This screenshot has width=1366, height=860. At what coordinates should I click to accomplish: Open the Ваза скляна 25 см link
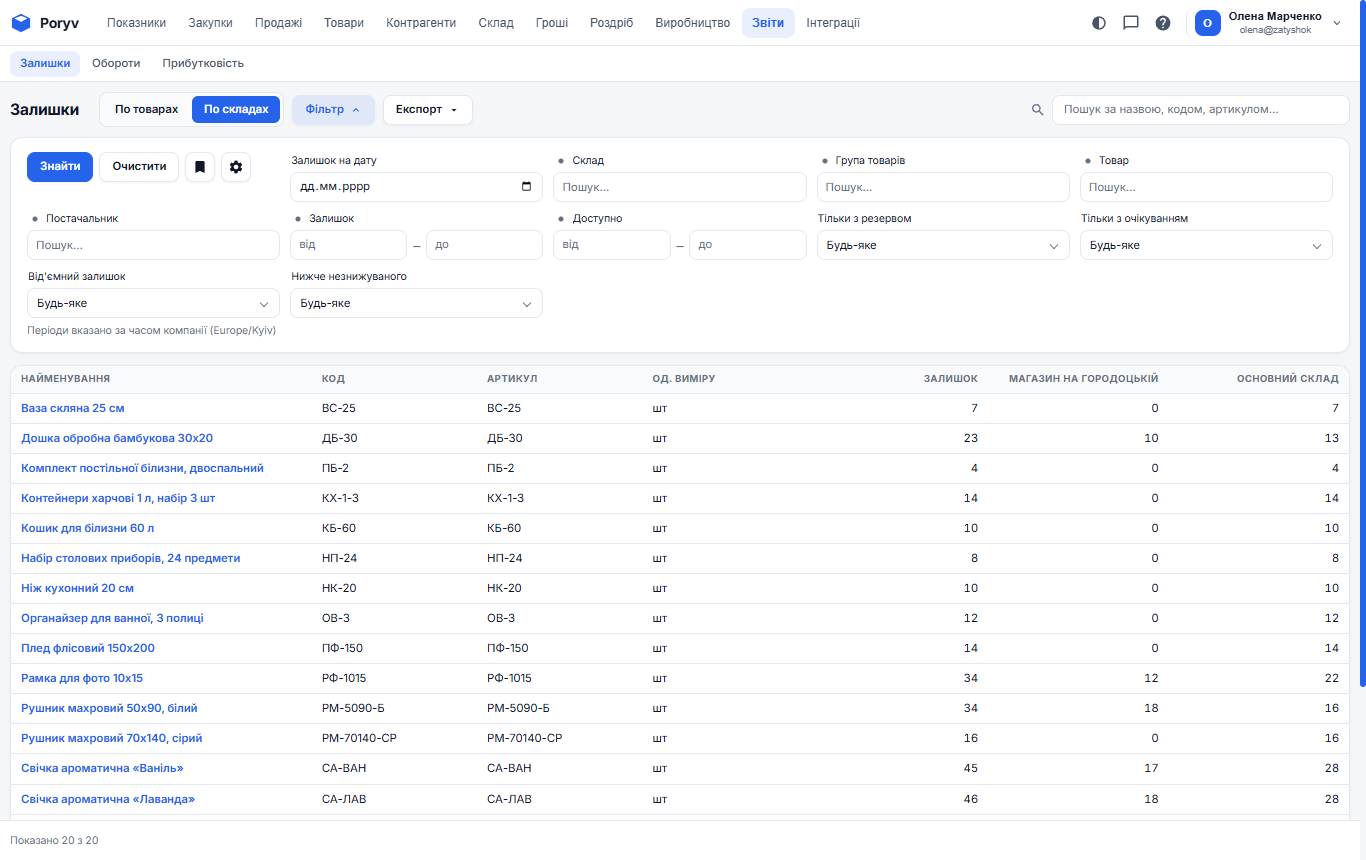73,408
